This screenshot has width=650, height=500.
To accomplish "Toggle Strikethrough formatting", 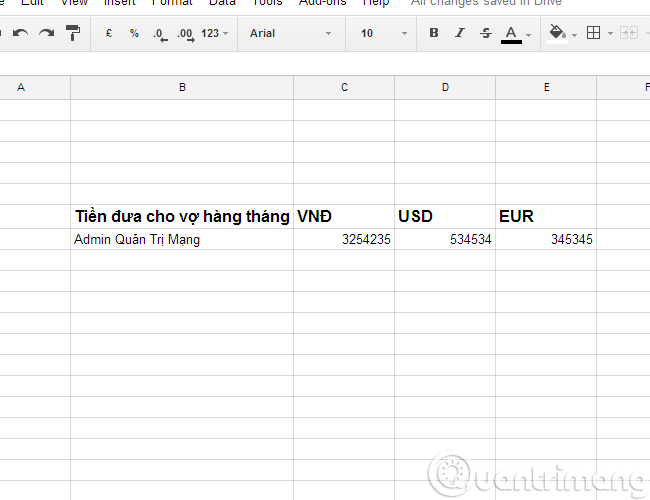I will tap(486, 33).
